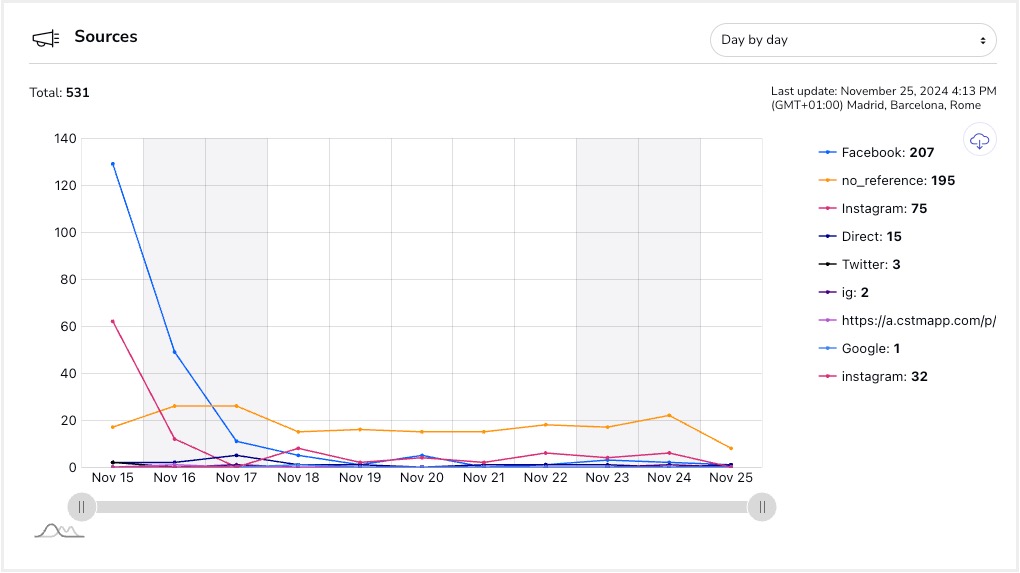1020x573 pixels.
Task: Click the range slider track middle
Action: click(422, 507)
